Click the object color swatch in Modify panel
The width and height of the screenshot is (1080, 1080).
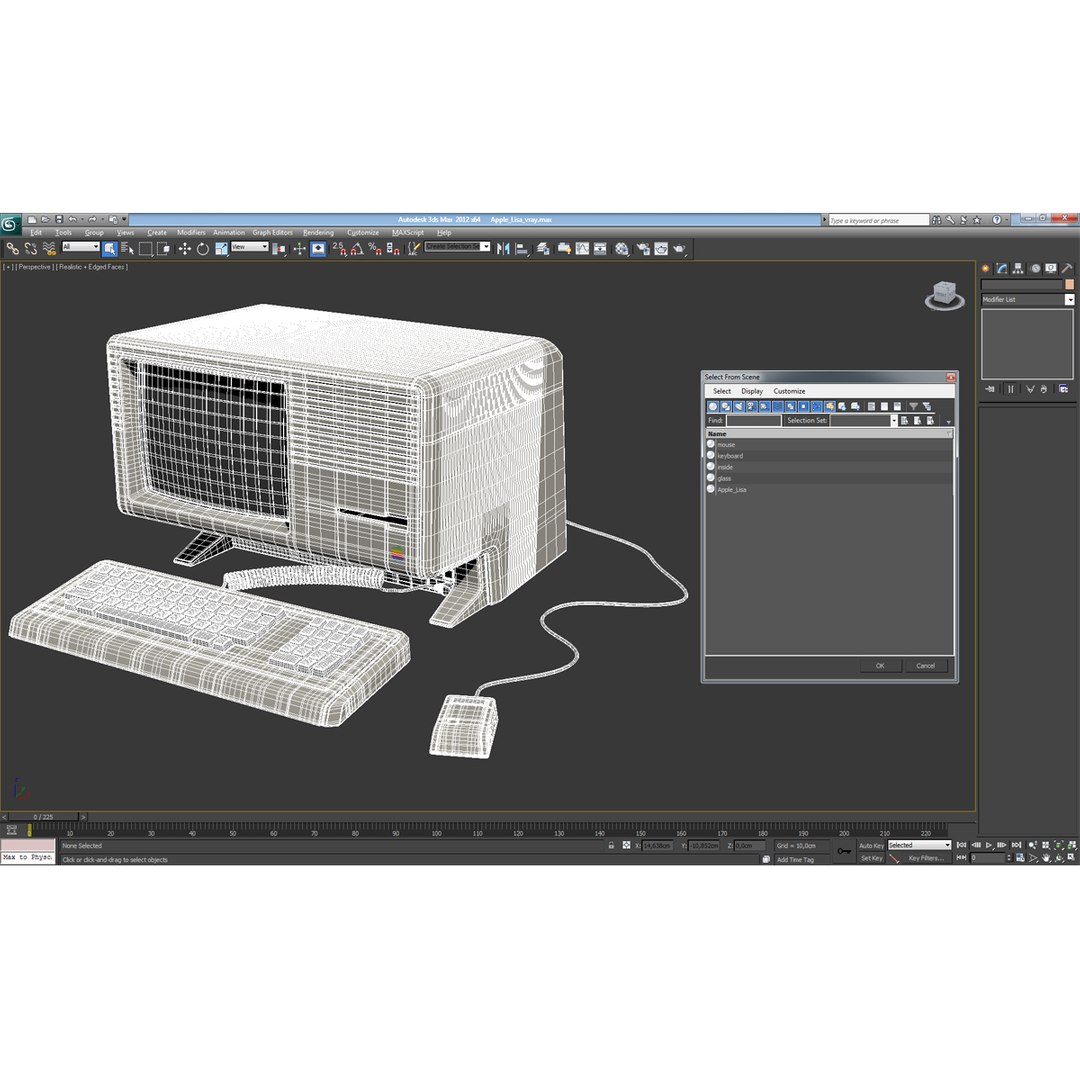click(x=1069, y=284)
